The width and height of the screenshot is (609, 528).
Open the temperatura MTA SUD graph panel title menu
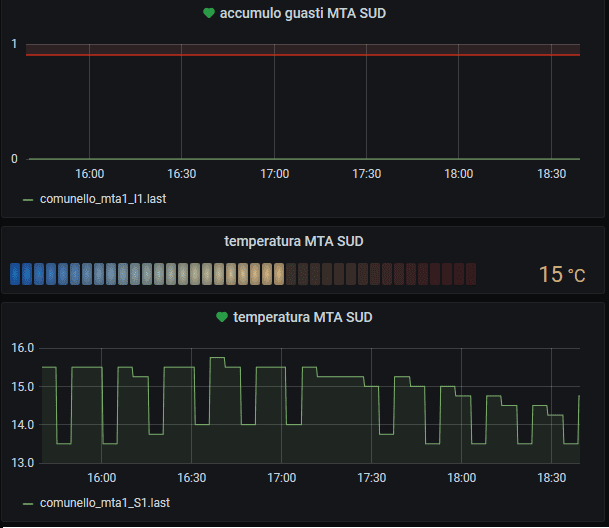pos(302,317)
